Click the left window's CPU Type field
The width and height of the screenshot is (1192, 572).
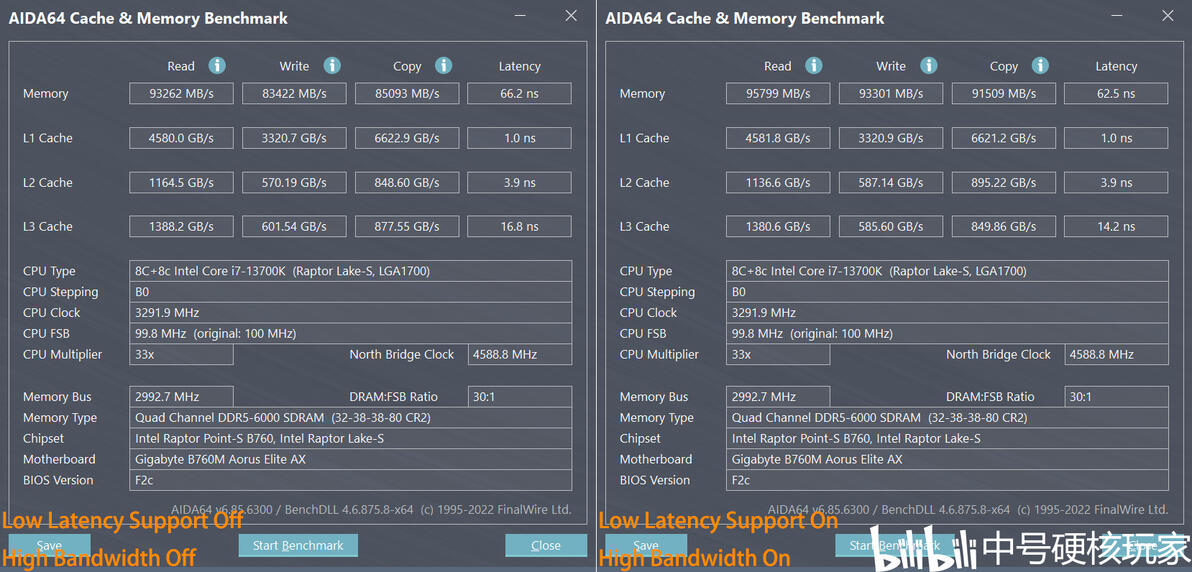tap(350, 271)
